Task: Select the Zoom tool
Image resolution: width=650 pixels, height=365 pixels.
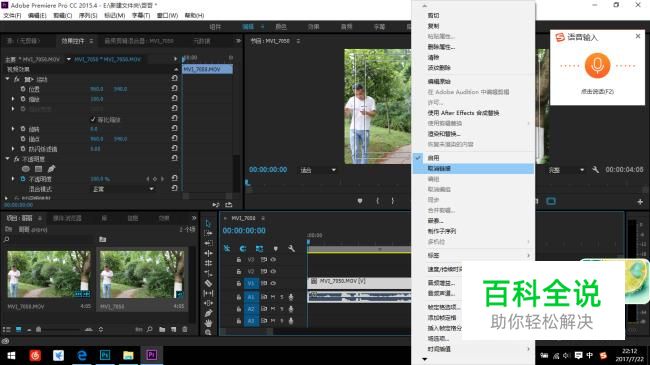Action: (x=208, y=332)
